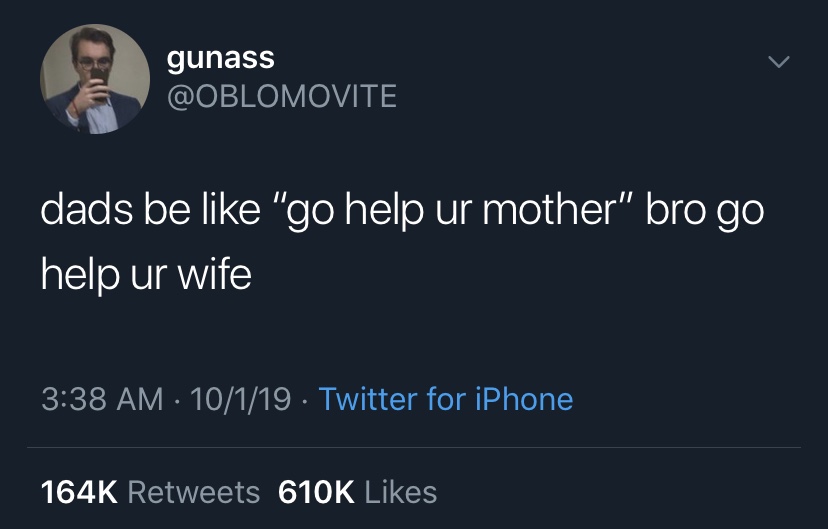Image resolution: width=828 pixels, height=529 pixels.
Task: Visit the @OBLOMOVITE handle profile
Action: [281, 96]
